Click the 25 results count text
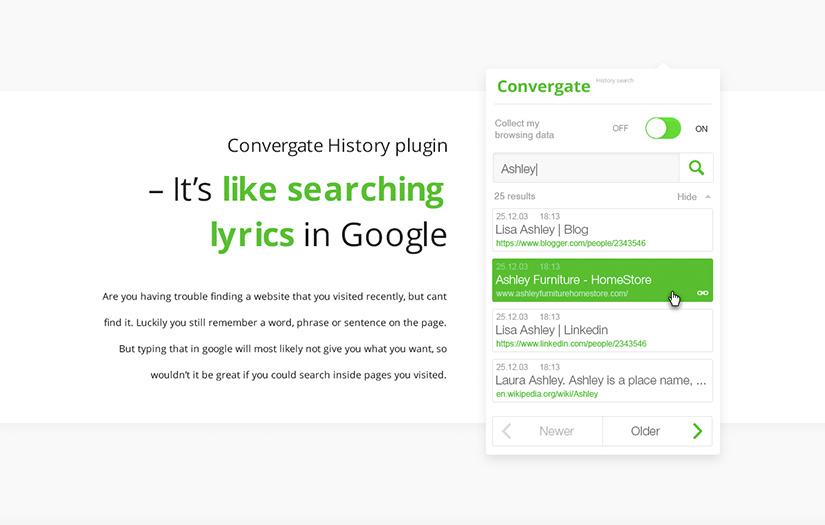The height and width of the screenshot is (525, 825). [x=515, y=196]
